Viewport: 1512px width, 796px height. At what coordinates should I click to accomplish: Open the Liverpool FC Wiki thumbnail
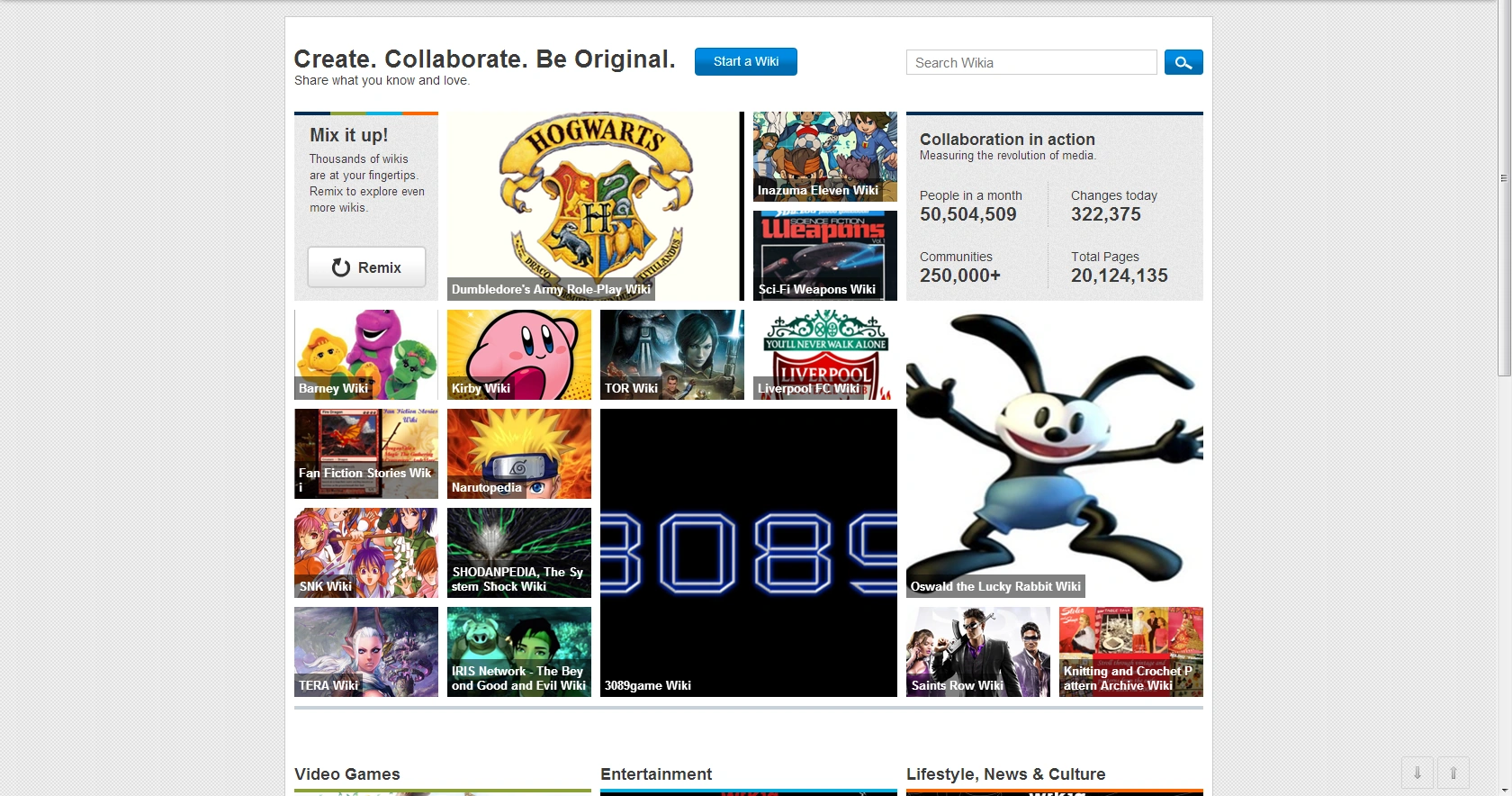pyautogui.click(x=825, y=355)
